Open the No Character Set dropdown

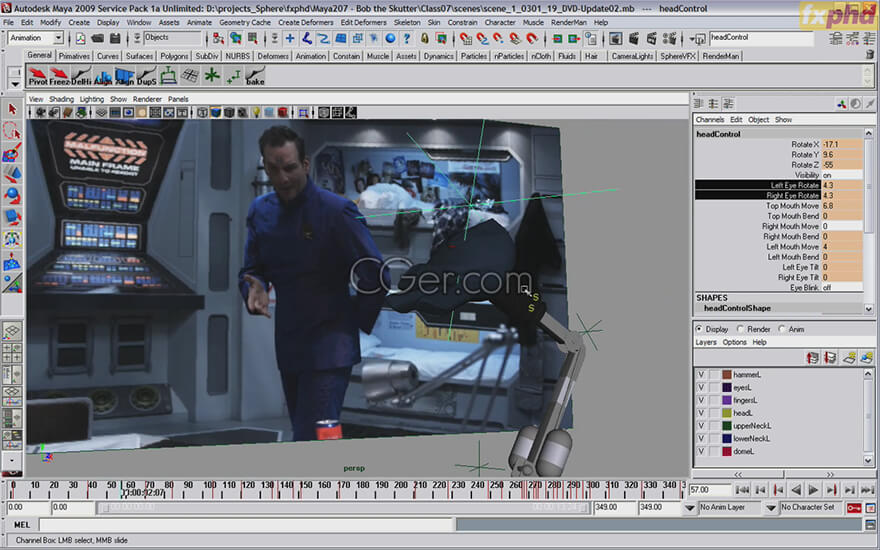[771, 508]
